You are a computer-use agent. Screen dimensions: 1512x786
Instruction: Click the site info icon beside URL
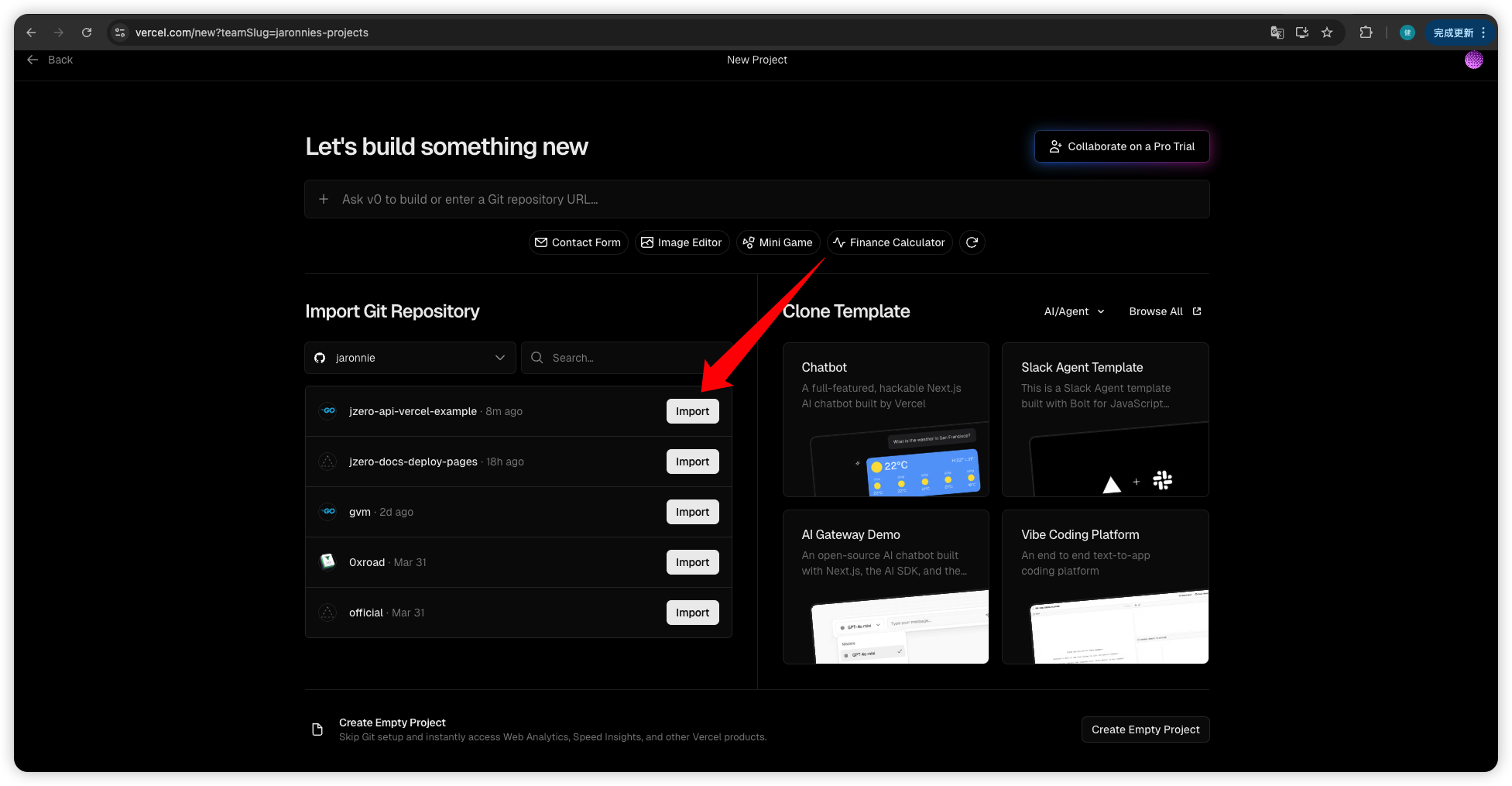[120, 33]
